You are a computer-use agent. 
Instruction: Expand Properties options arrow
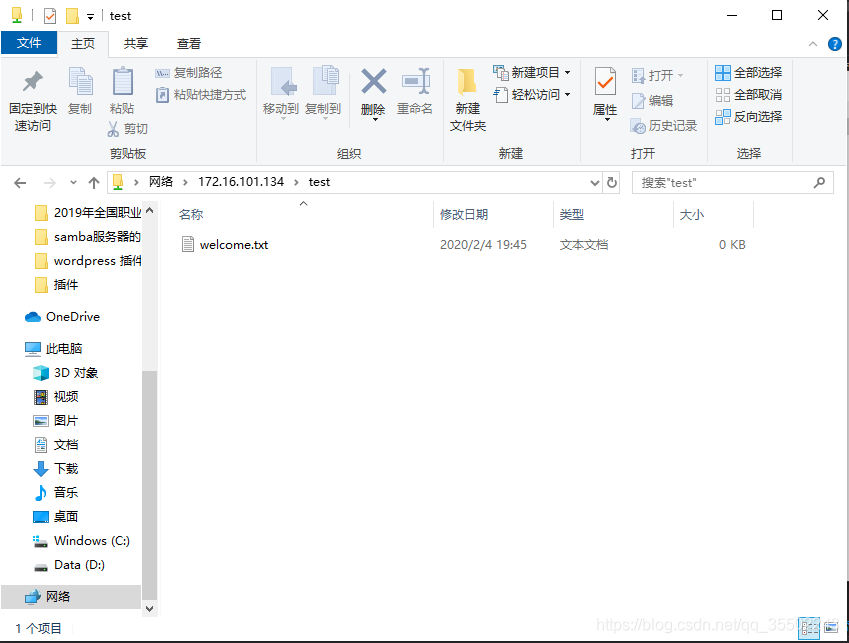607,120
